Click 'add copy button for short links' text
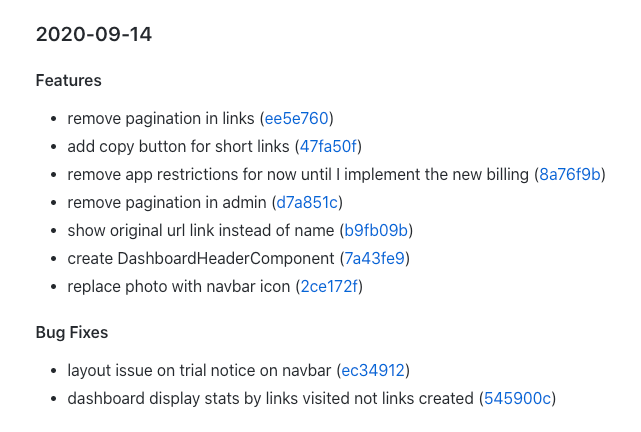 click(178, 146)
